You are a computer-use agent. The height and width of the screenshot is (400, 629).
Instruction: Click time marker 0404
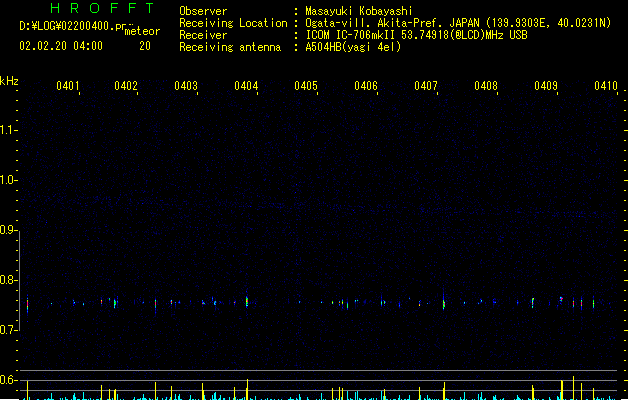tap(246, 86)
